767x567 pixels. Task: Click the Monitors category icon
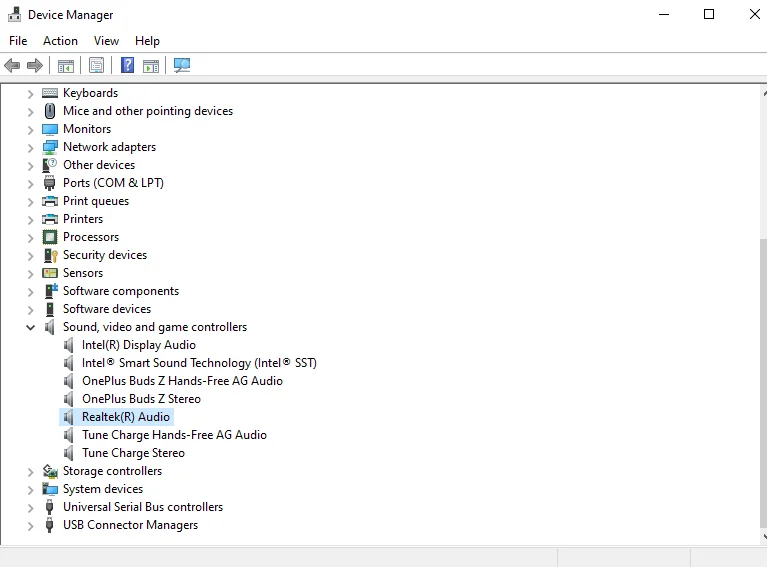(x=50, y=129)
